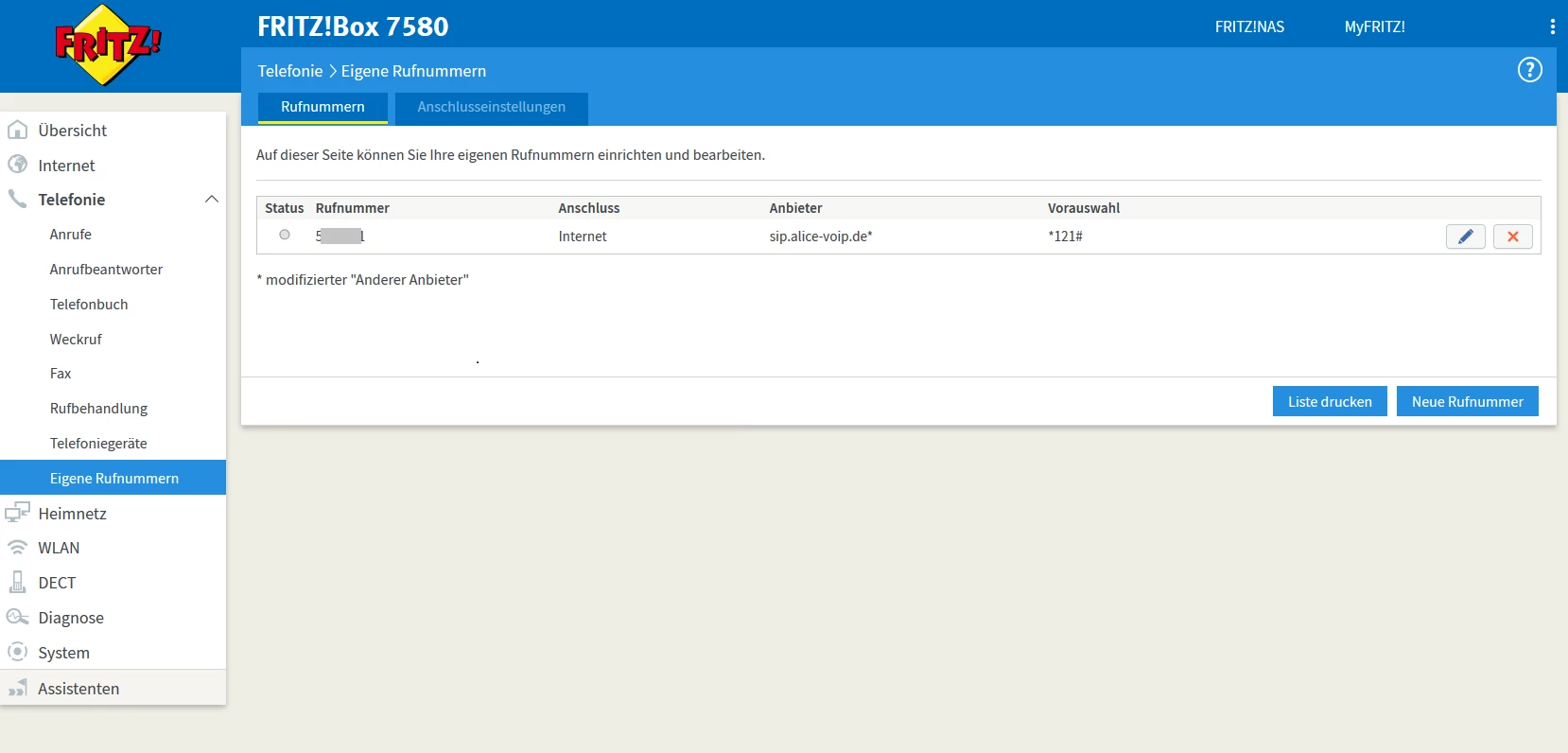Open the Diagnose menu
Viewport: 1568px width, 753px height.
tap(71, 618)
